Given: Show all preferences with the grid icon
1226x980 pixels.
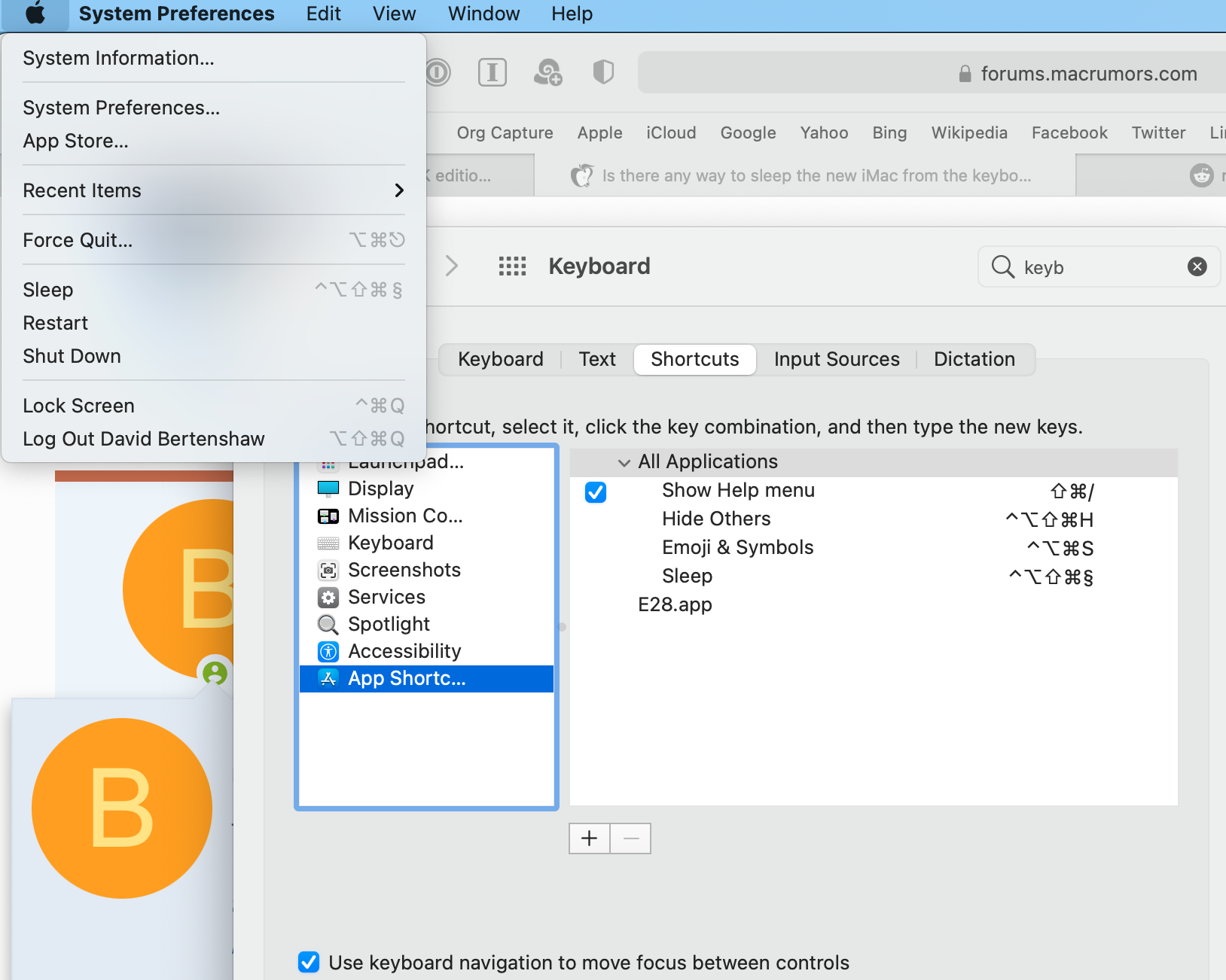Looking at the screenshot, I should click(512, 266).
